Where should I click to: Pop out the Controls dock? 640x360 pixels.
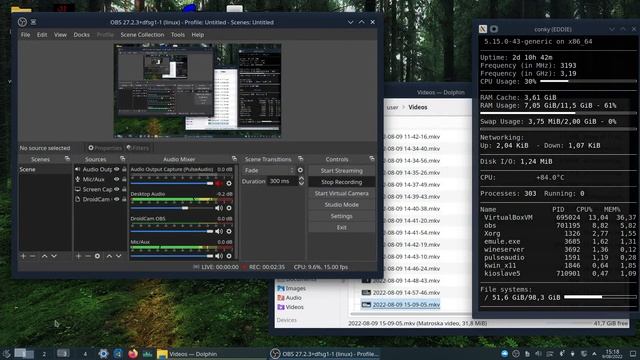[371, 159]
